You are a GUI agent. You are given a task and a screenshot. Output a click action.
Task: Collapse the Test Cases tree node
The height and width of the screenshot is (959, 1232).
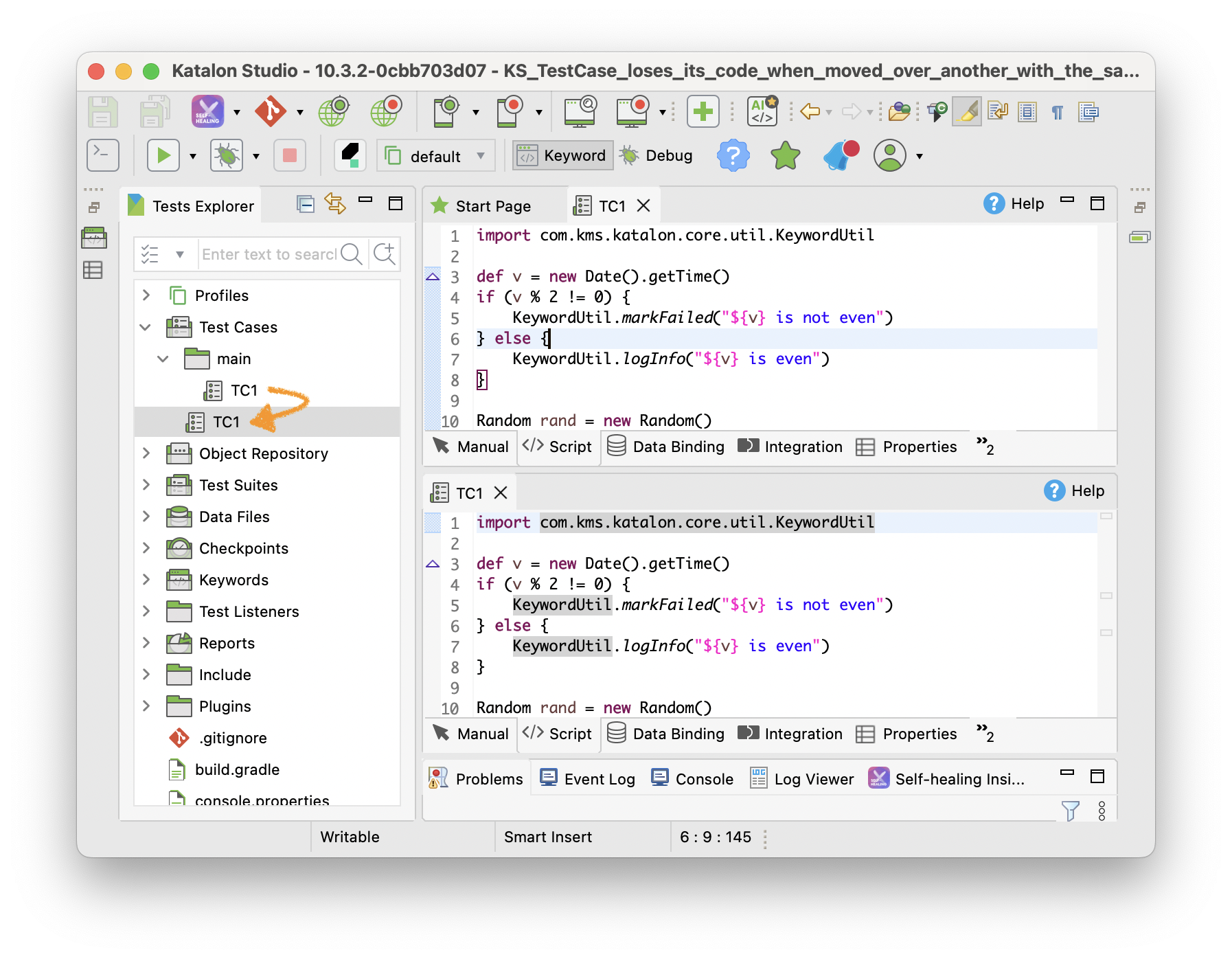(146, 327)
